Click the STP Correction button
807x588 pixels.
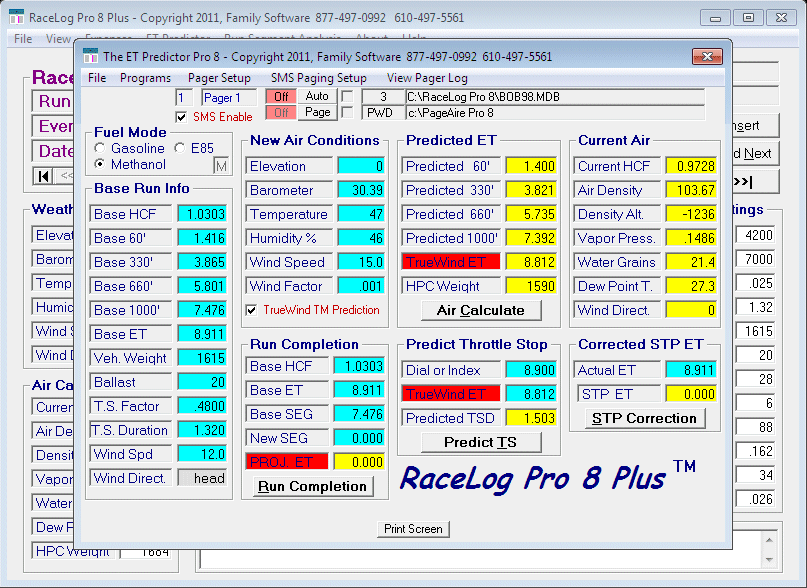pos(645,418)
